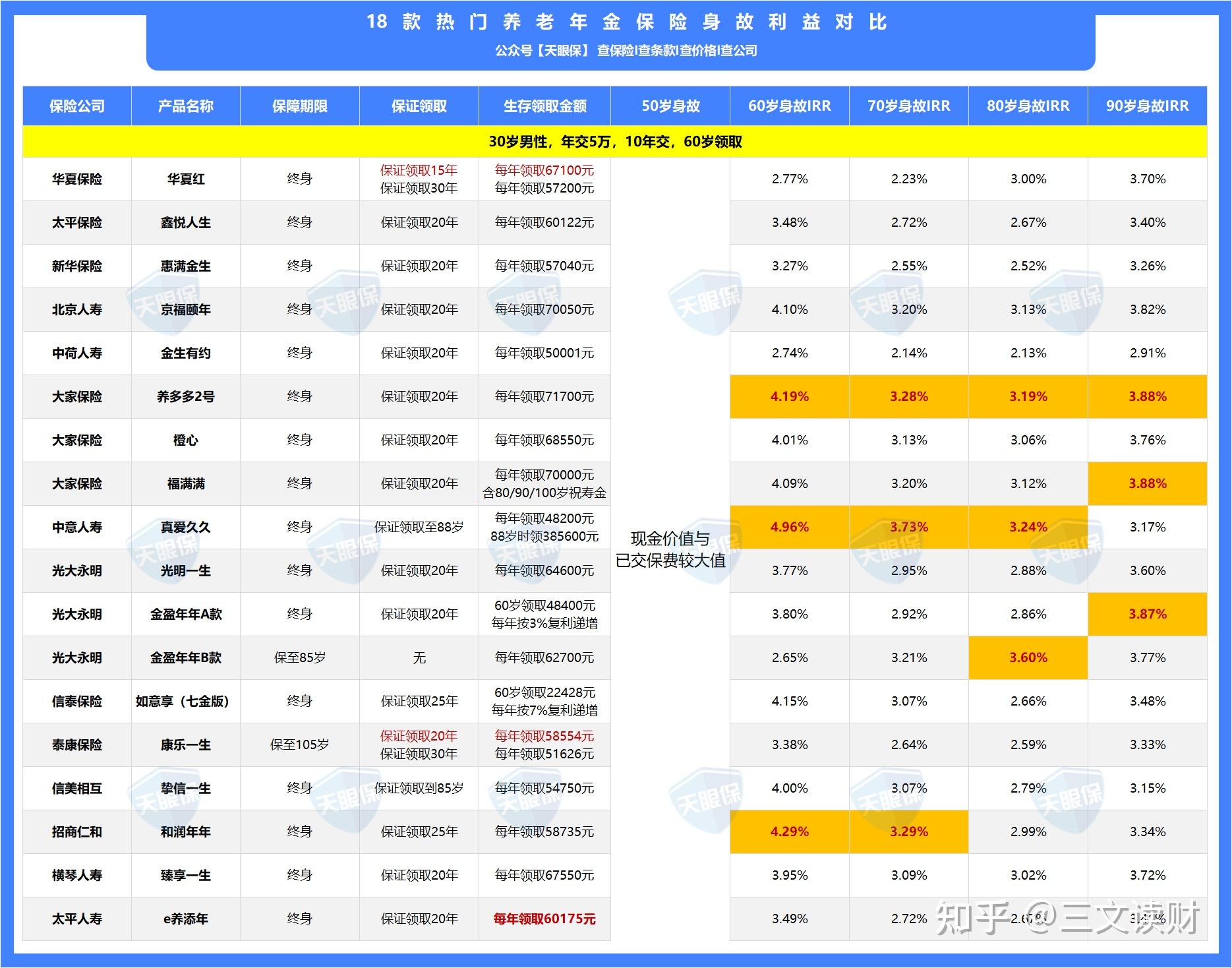Select the 保障期限 column header
1232x968 pixels.
(300, 106)
